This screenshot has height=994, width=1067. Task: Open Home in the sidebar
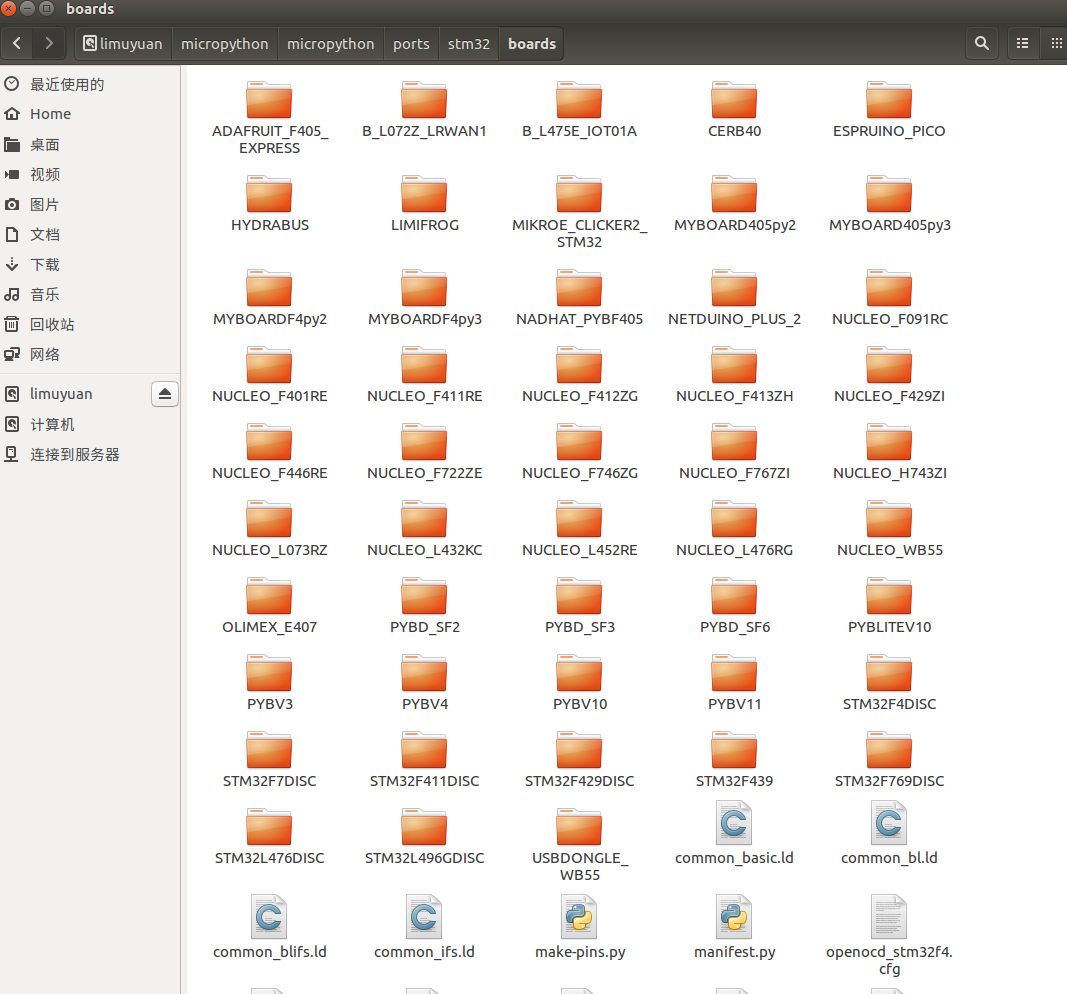click(x=90, y=114)
